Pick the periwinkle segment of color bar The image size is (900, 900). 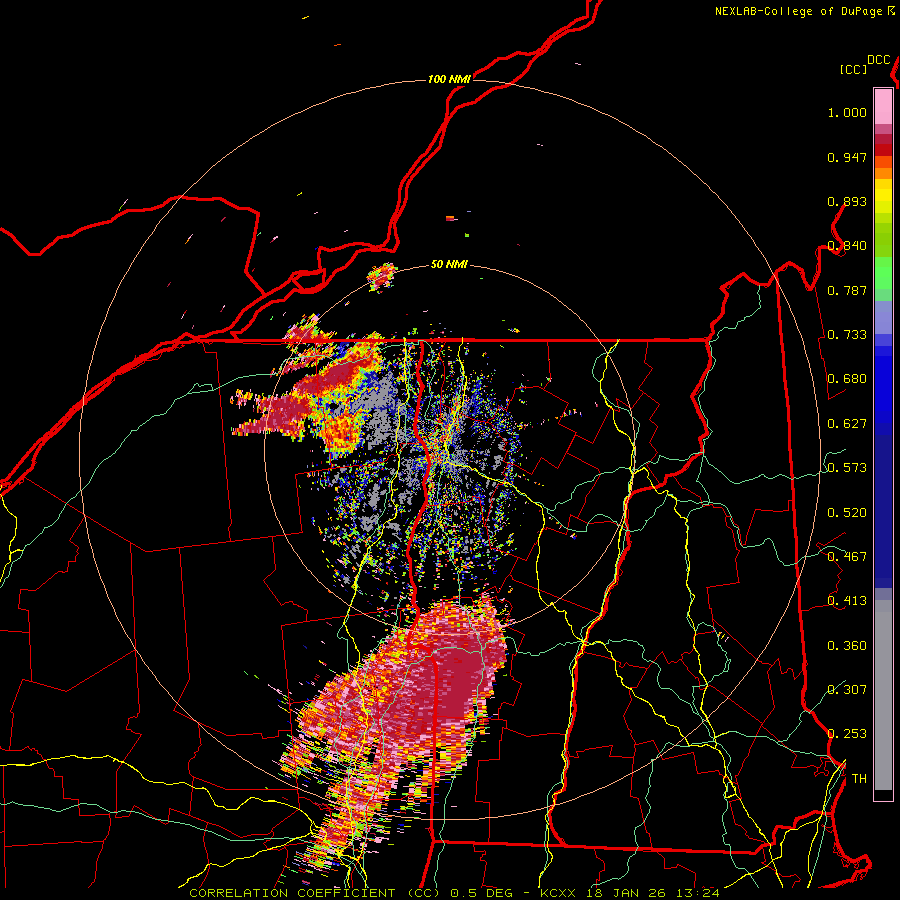coord(883,317)
